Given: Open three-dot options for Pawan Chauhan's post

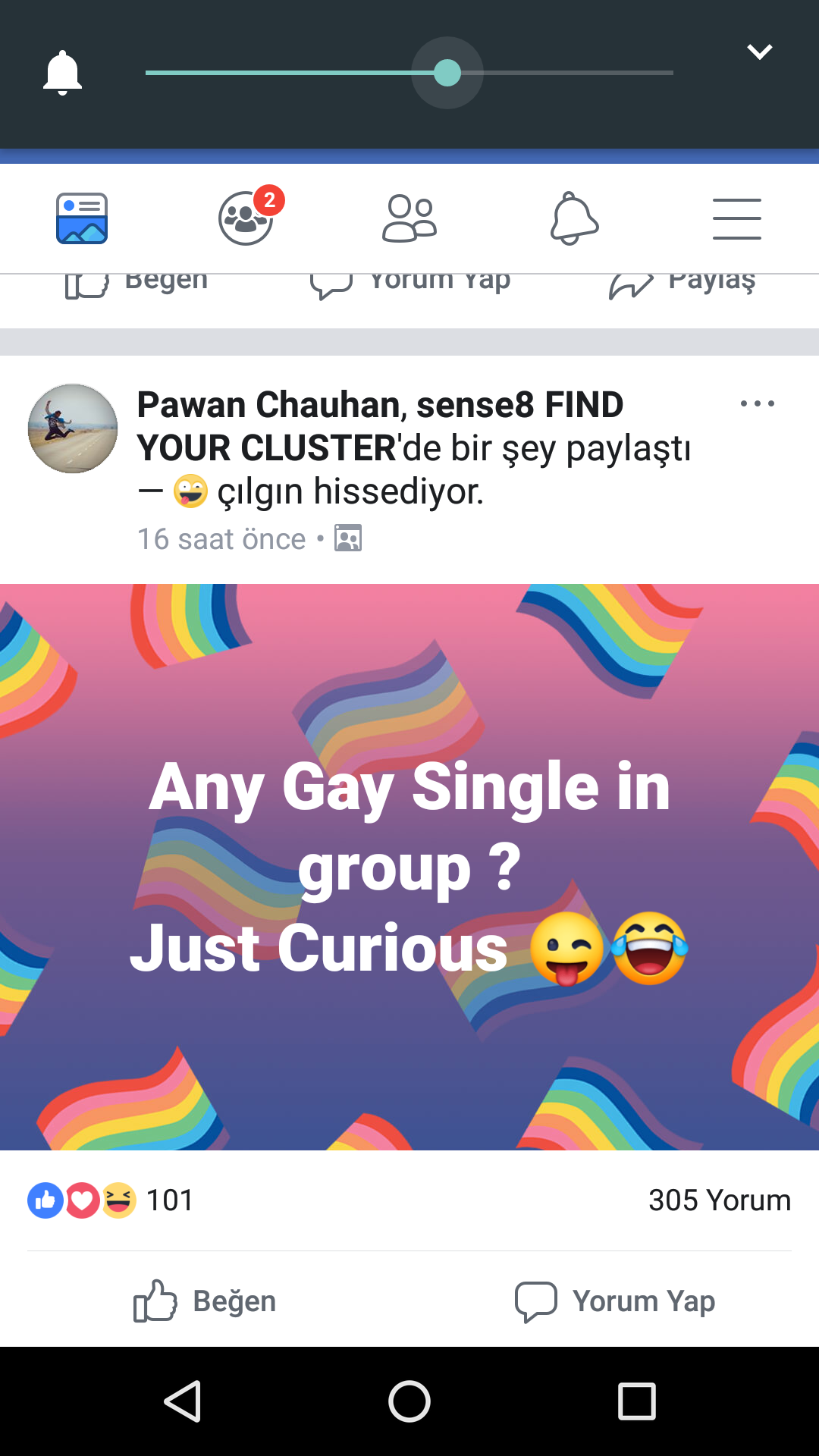Looking at the screenshot, I should (x=758, y=403).
